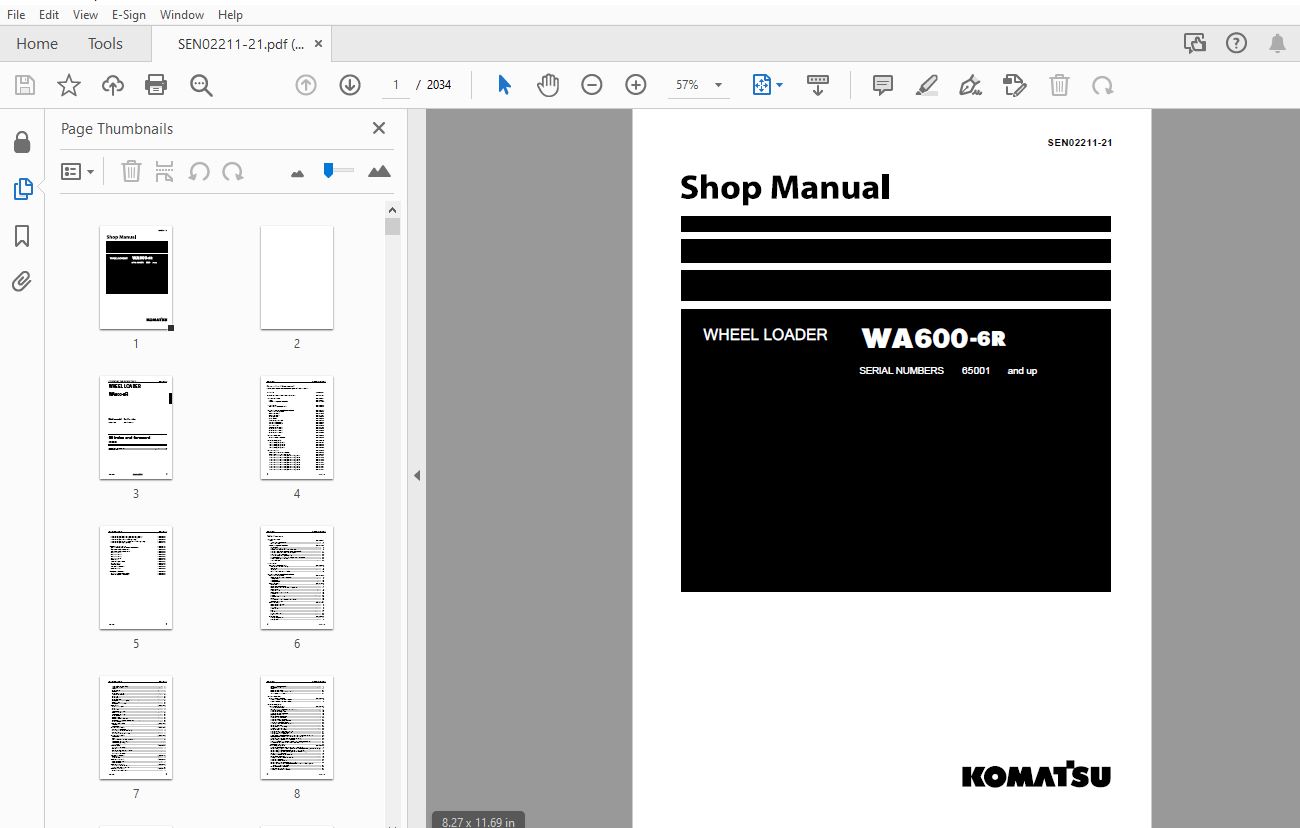Close the SEN02211-21.pdf tab
The width and height of the screenshot is (1300, 828).
(319, 44)
